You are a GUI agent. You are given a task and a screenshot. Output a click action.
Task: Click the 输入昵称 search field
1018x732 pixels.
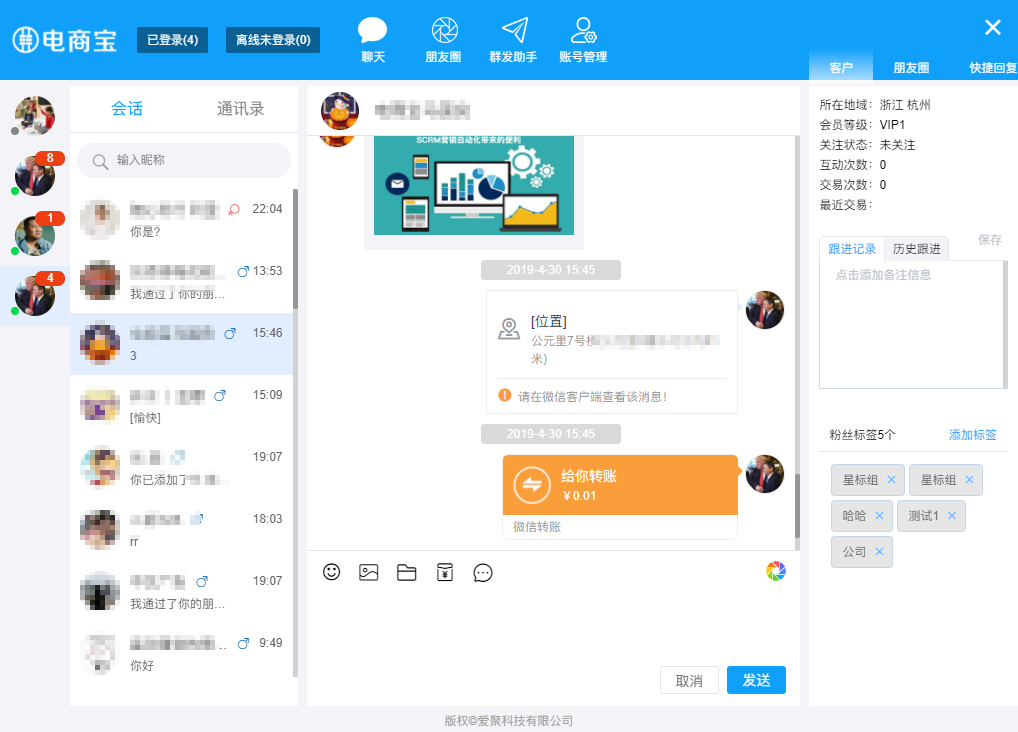click(184, 160)
